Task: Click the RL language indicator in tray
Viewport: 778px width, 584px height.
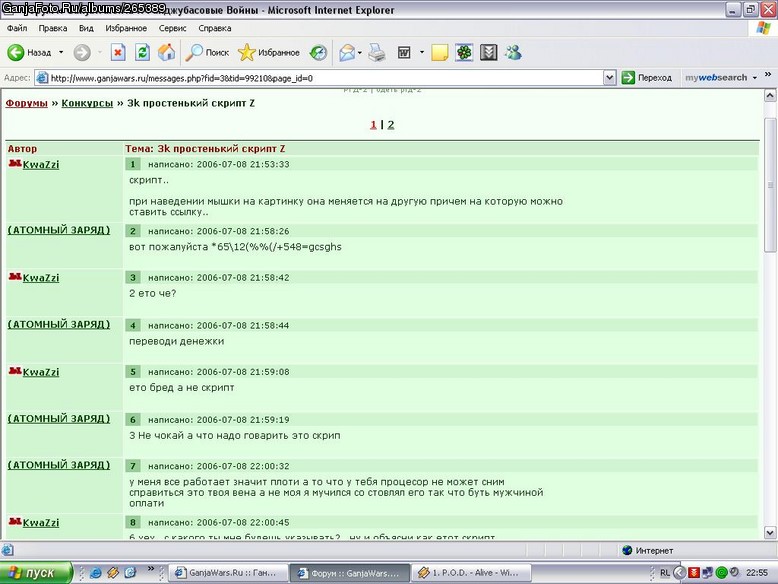Action: pyautogui.click(x=665, y=573)
